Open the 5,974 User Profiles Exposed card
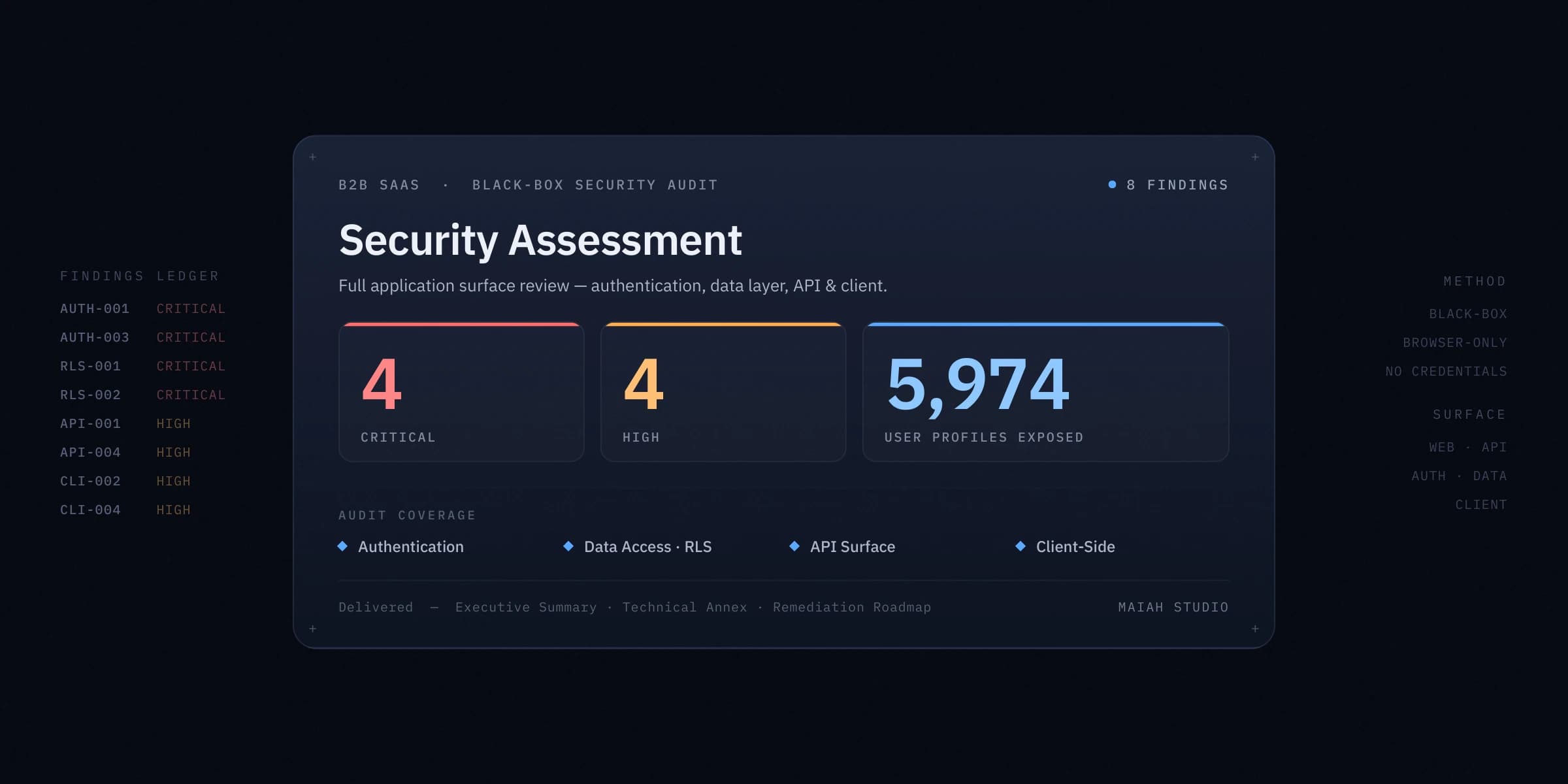This screenshot has width=1568, height=784. tap(1045, 392)
